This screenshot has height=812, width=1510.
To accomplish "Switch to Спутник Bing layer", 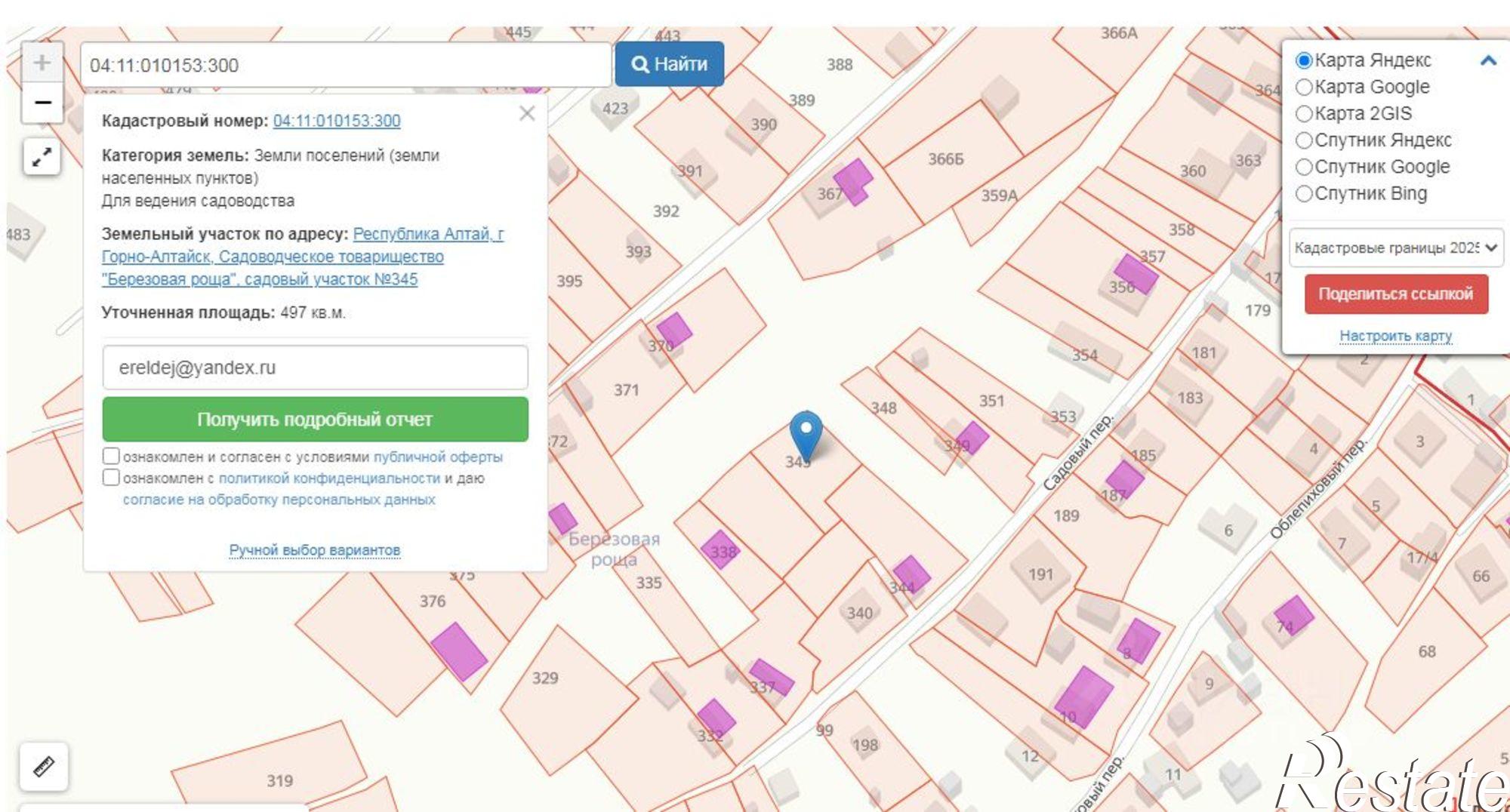I will pyautogui.click(x=1304, y=194).
